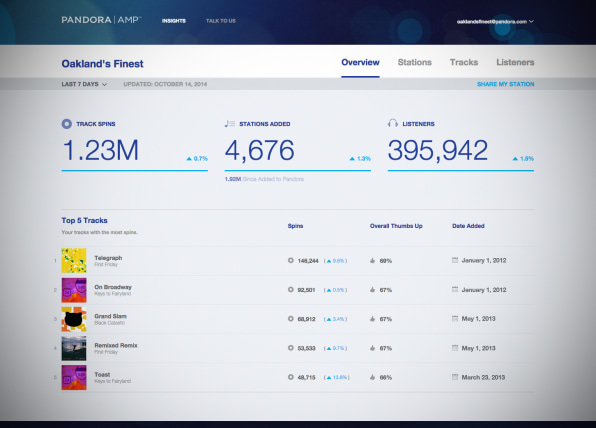Switch to the Listeners tab
This screenshot has width=596, height=428.
point(515,62)
